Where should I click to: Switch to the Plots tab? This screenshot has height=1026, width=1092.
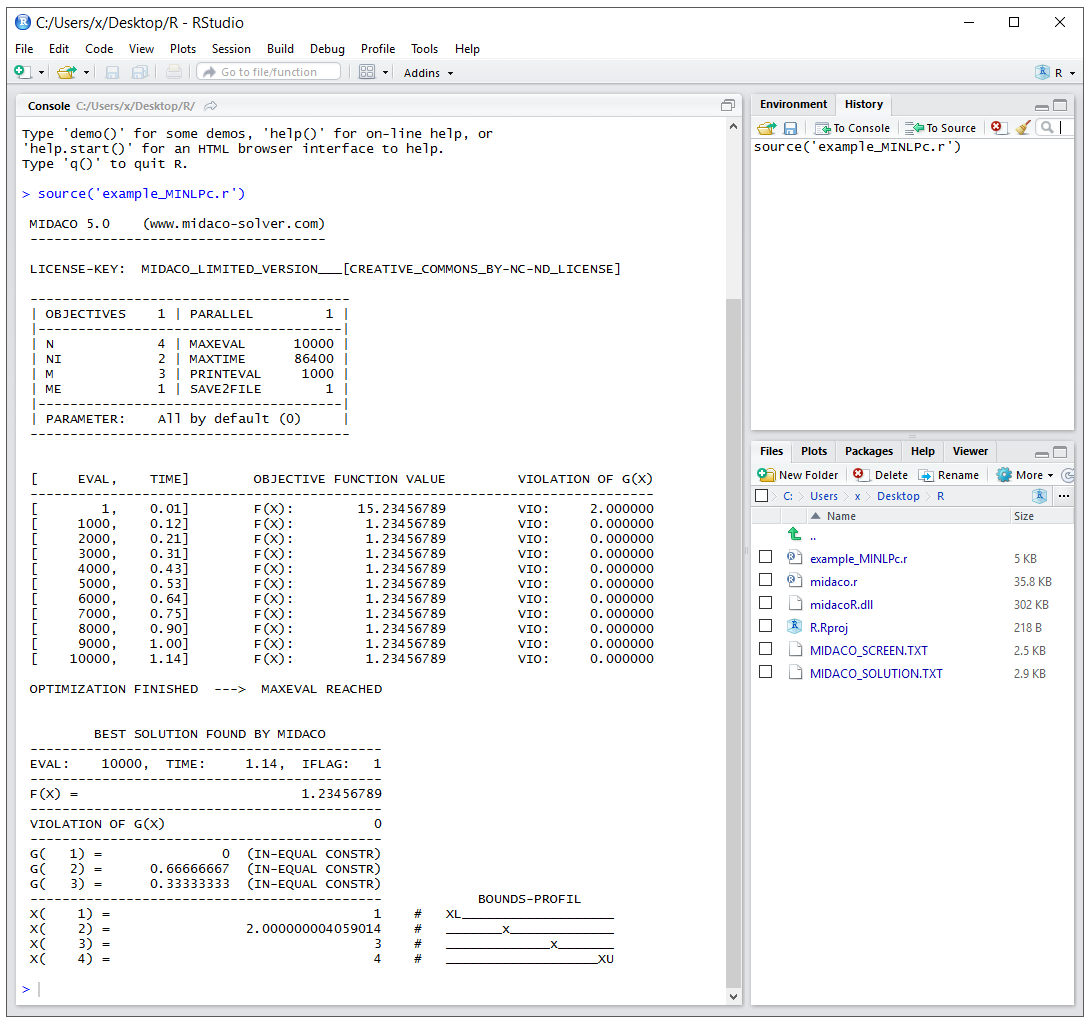(x=813, y=451)
